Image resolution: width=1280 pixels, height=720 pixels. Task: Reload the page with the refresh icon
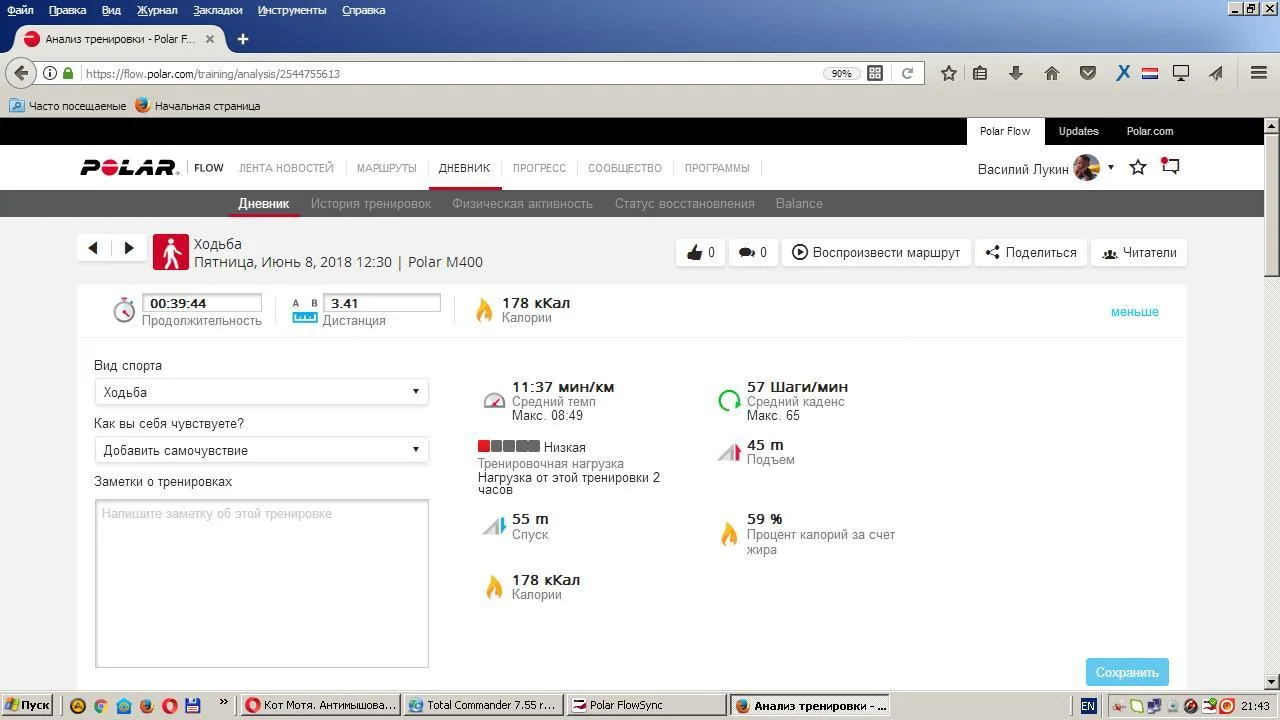907,73
